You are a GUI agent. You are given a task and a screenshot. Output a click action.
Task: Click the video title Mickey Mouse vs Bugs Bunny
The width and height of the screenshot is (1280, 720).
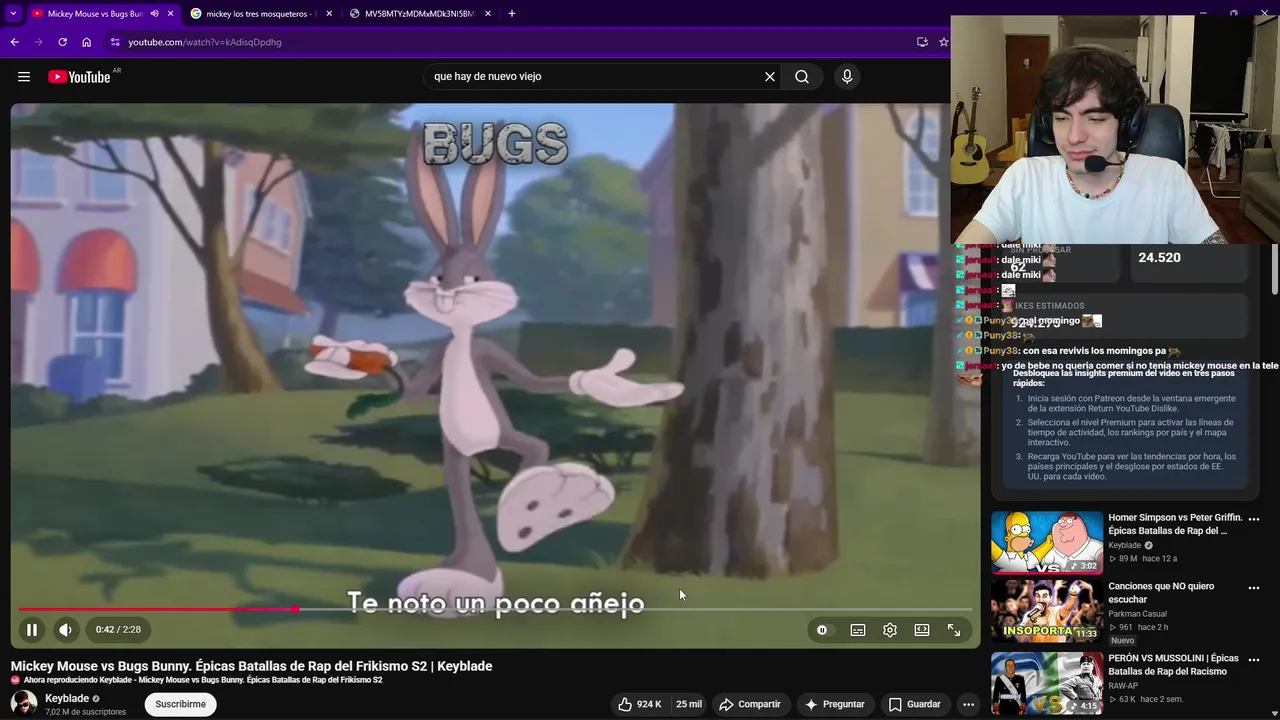point(251,666)
